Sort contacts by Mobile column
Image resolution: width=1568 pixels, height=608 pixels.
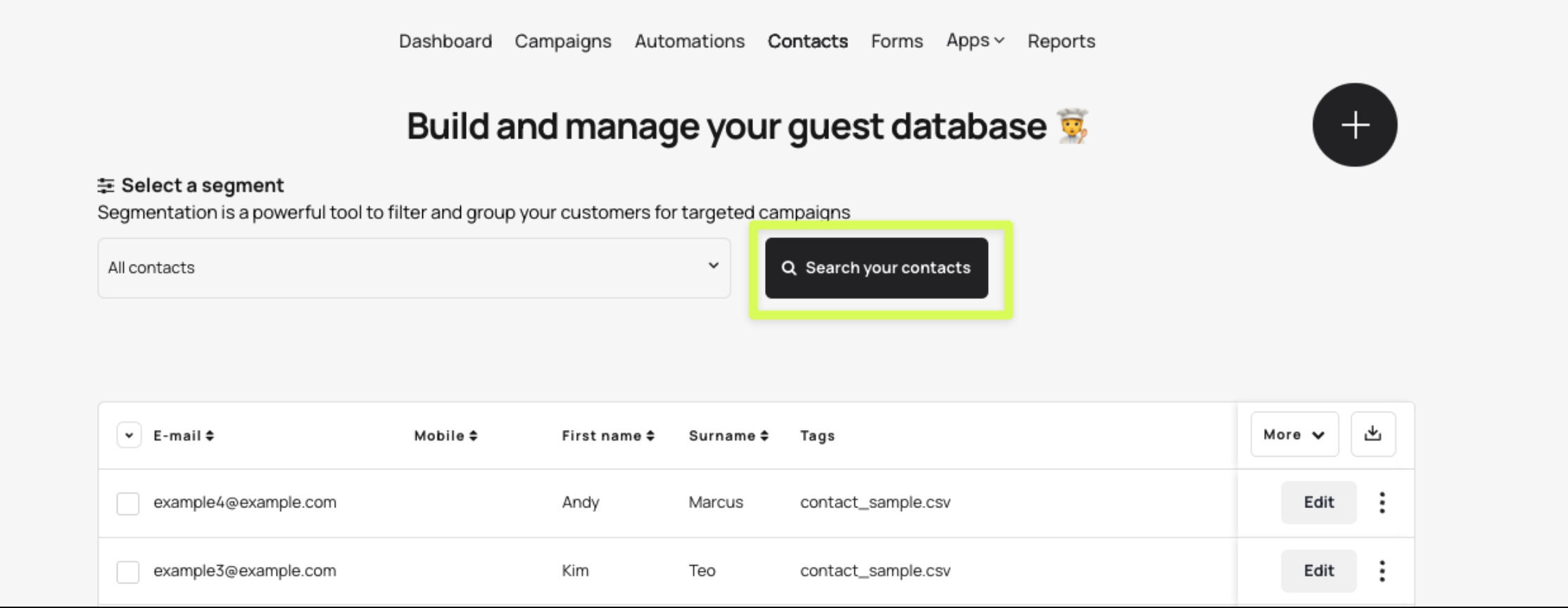coord(446,436)
